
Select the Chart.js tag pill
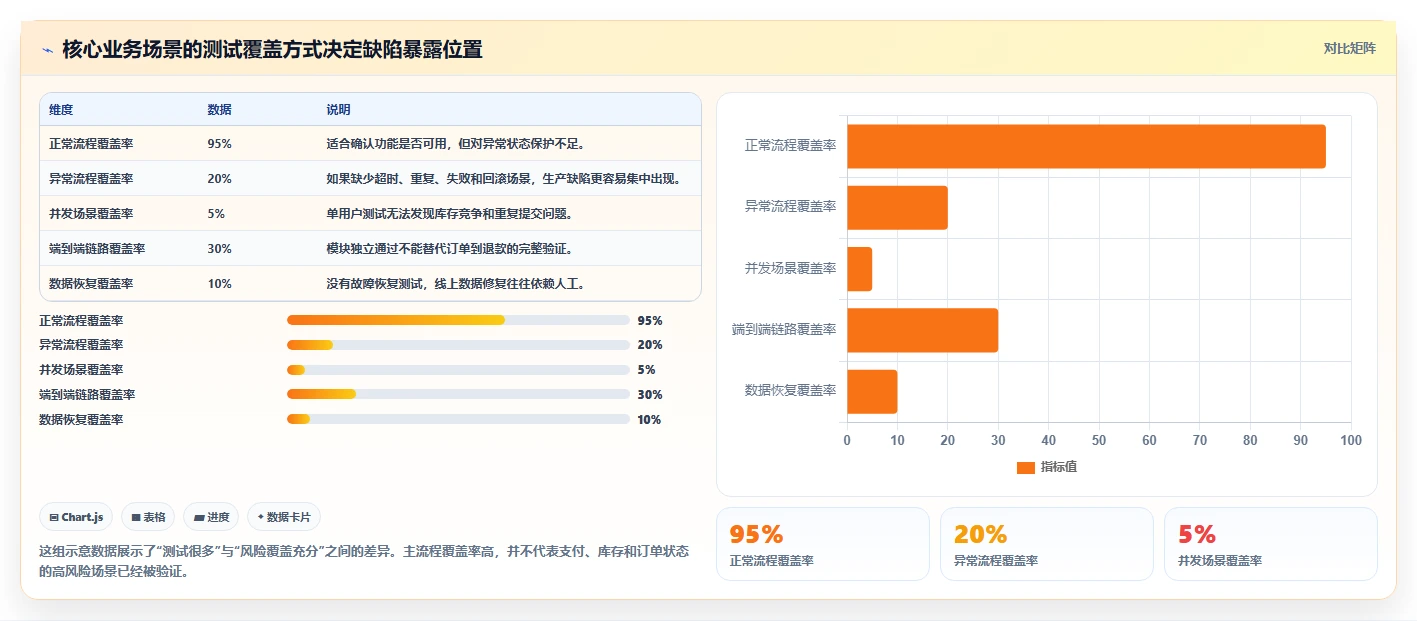(x=77, y=517)
